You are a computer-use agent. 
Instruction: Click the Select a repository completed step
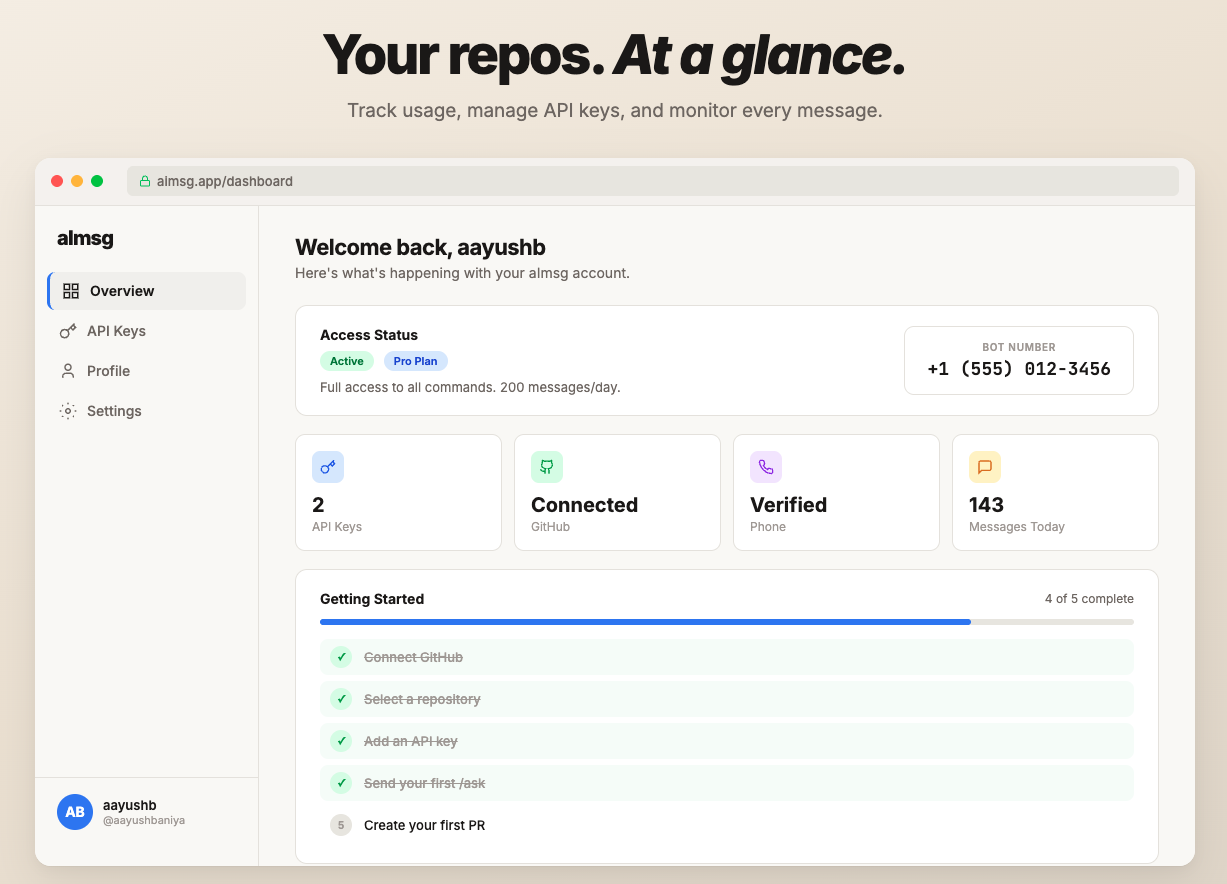tap(727, 699)
